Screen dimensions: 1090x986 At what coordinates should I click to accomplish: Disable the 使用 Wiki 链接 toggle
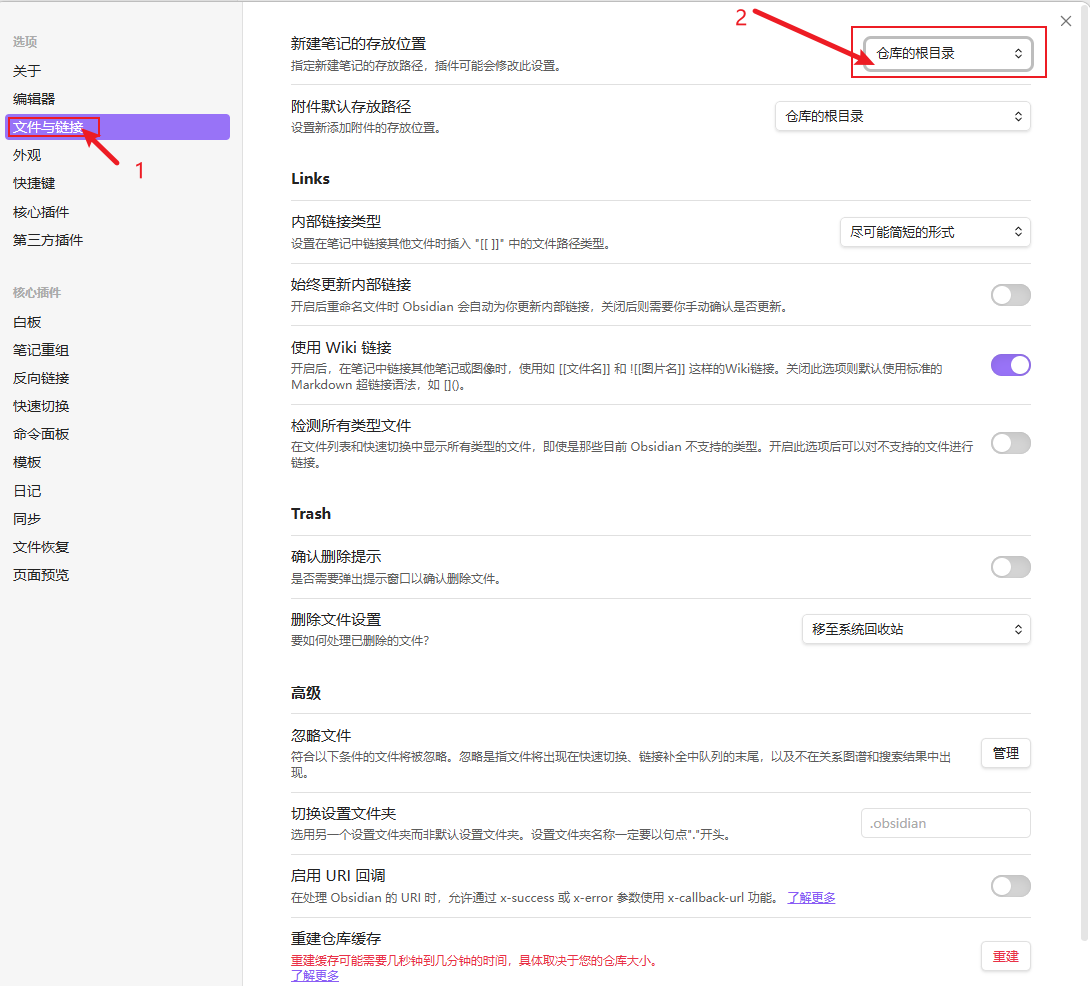pos(1010,365)
